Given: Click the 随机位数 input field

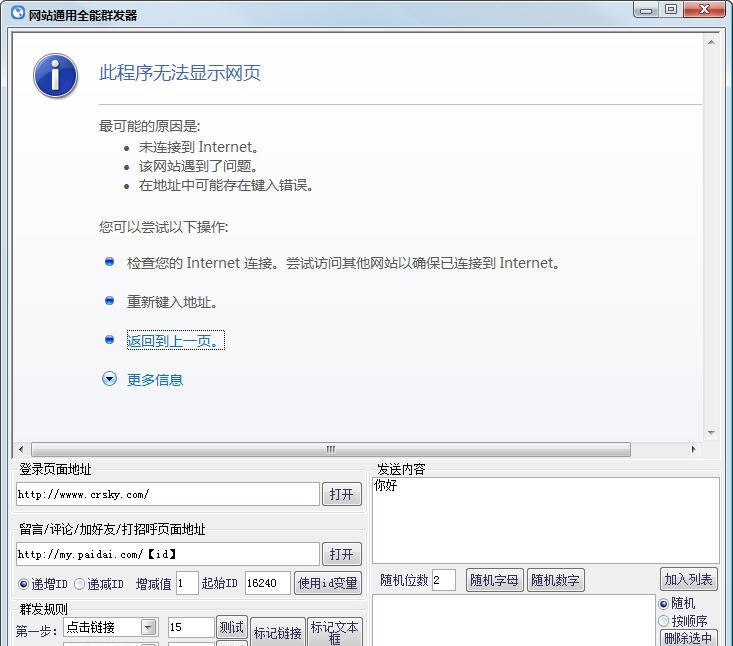Looking at the screenshot, I should (444, 580).
